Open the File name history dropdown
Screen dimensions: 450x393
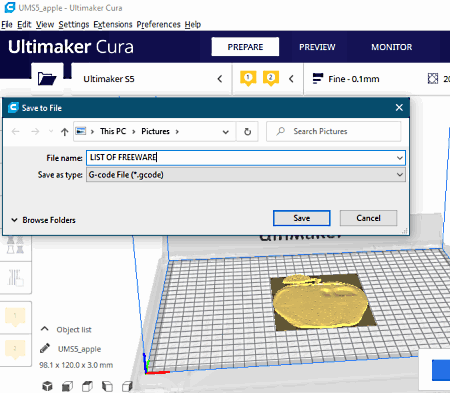click(400, 158)
